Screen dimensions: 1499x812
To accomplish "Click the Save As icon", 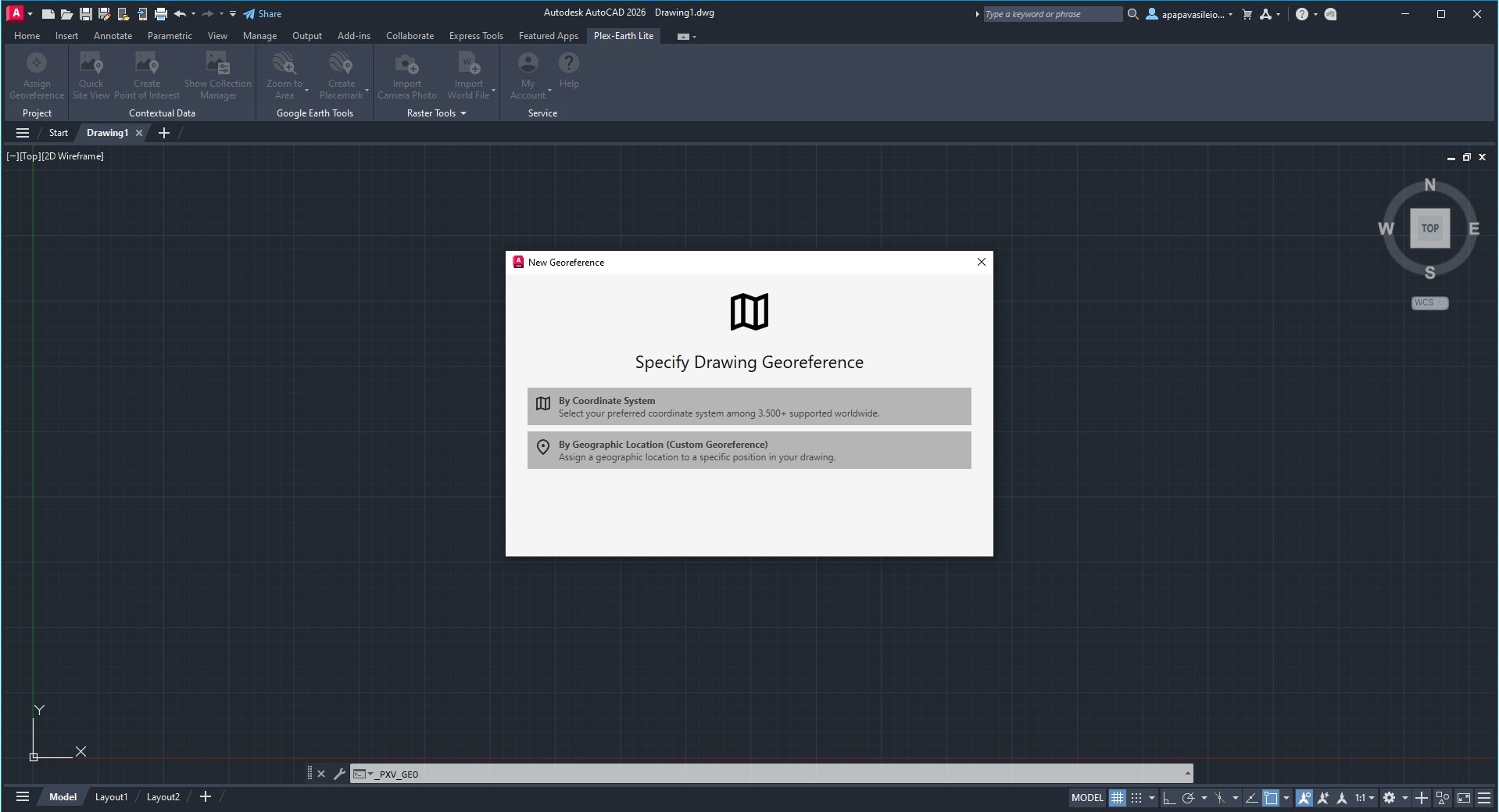I will click(105, 14).
